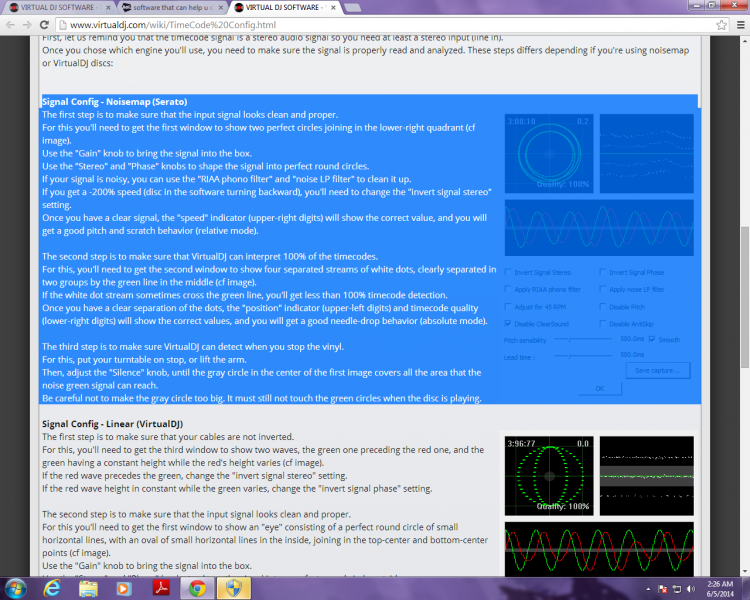Screen dimensions: 750x600
Task: Click 'Use the "Gain" knob' line in Noisemap section
Action: click(147, 153)
